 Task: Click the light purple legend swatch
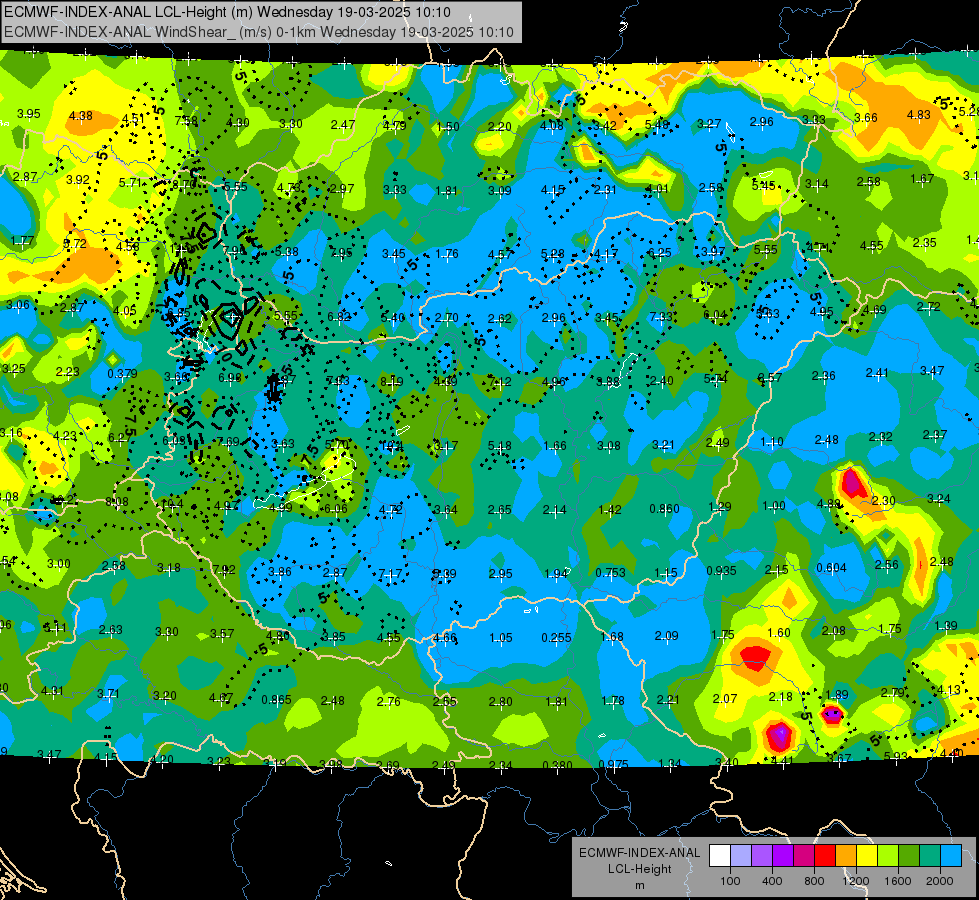[762, 856]
